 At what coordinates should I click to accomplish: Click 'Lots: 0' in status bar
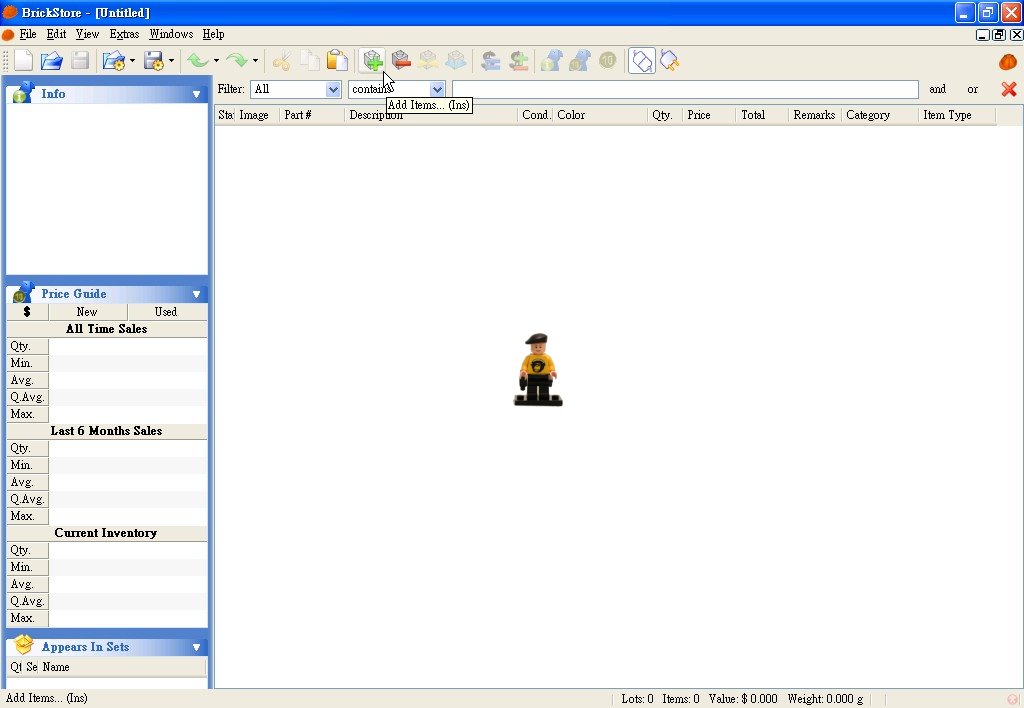point(637,699)
